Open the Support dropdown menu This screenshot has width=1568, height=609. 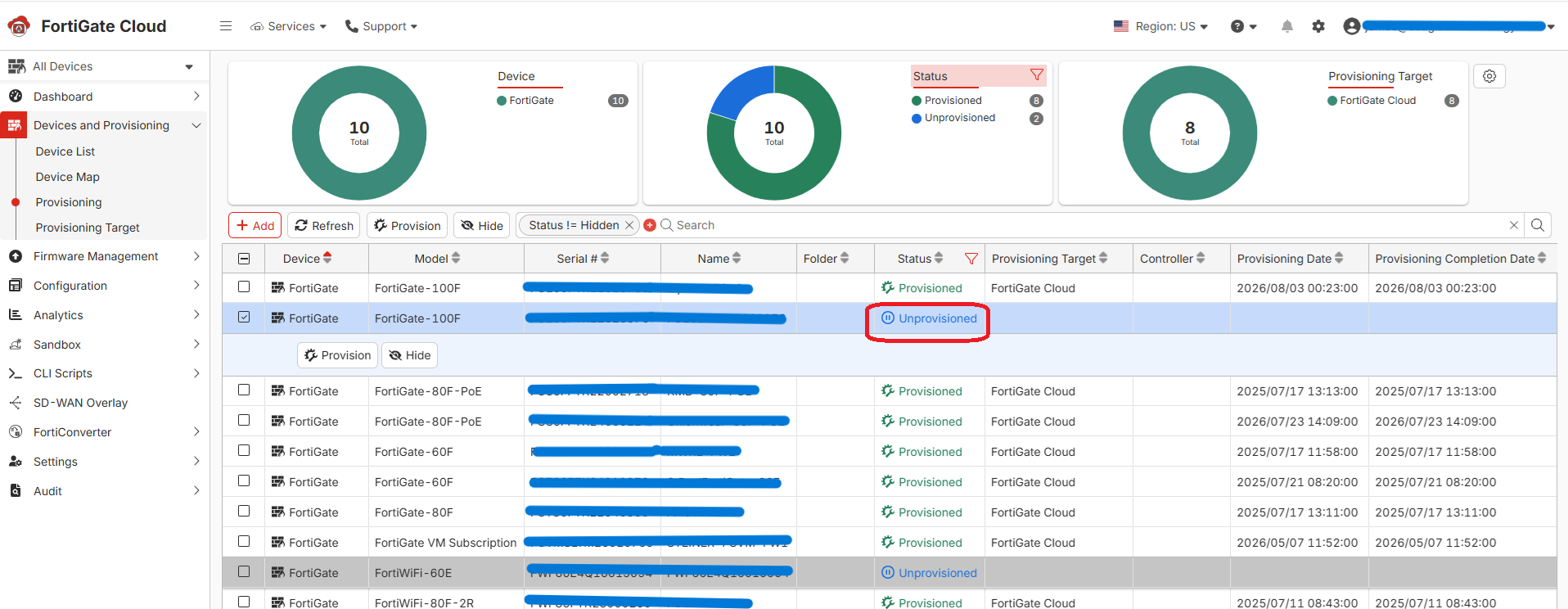pyautogui.click(x=381, y=26)
